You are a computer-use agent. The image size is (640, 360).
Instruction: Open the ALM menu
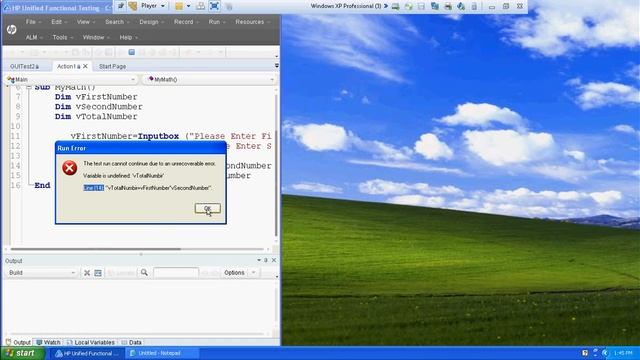point(33,38)
